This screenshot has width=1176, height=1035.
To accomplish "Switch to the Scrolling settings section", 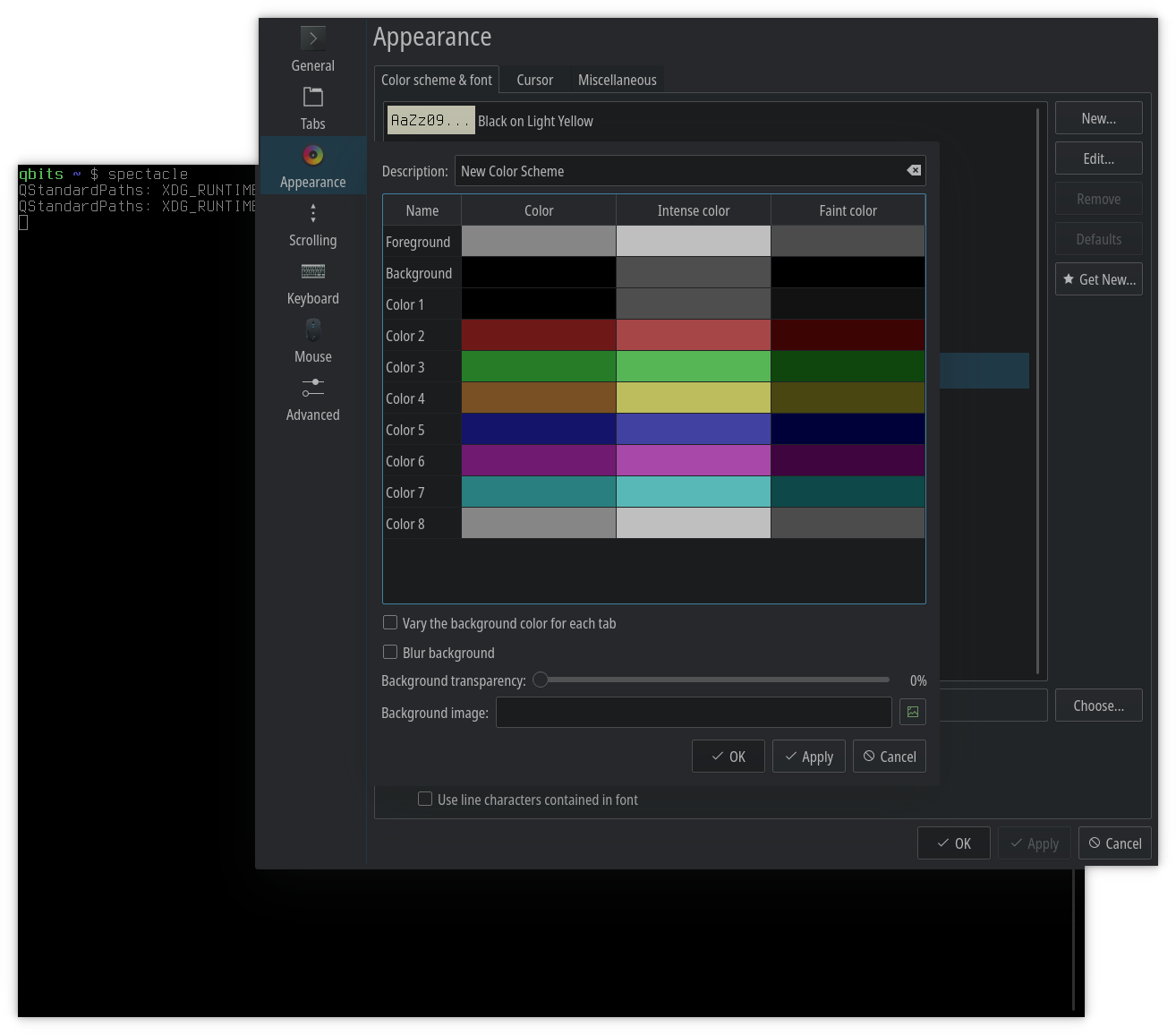I will (312, 224).
